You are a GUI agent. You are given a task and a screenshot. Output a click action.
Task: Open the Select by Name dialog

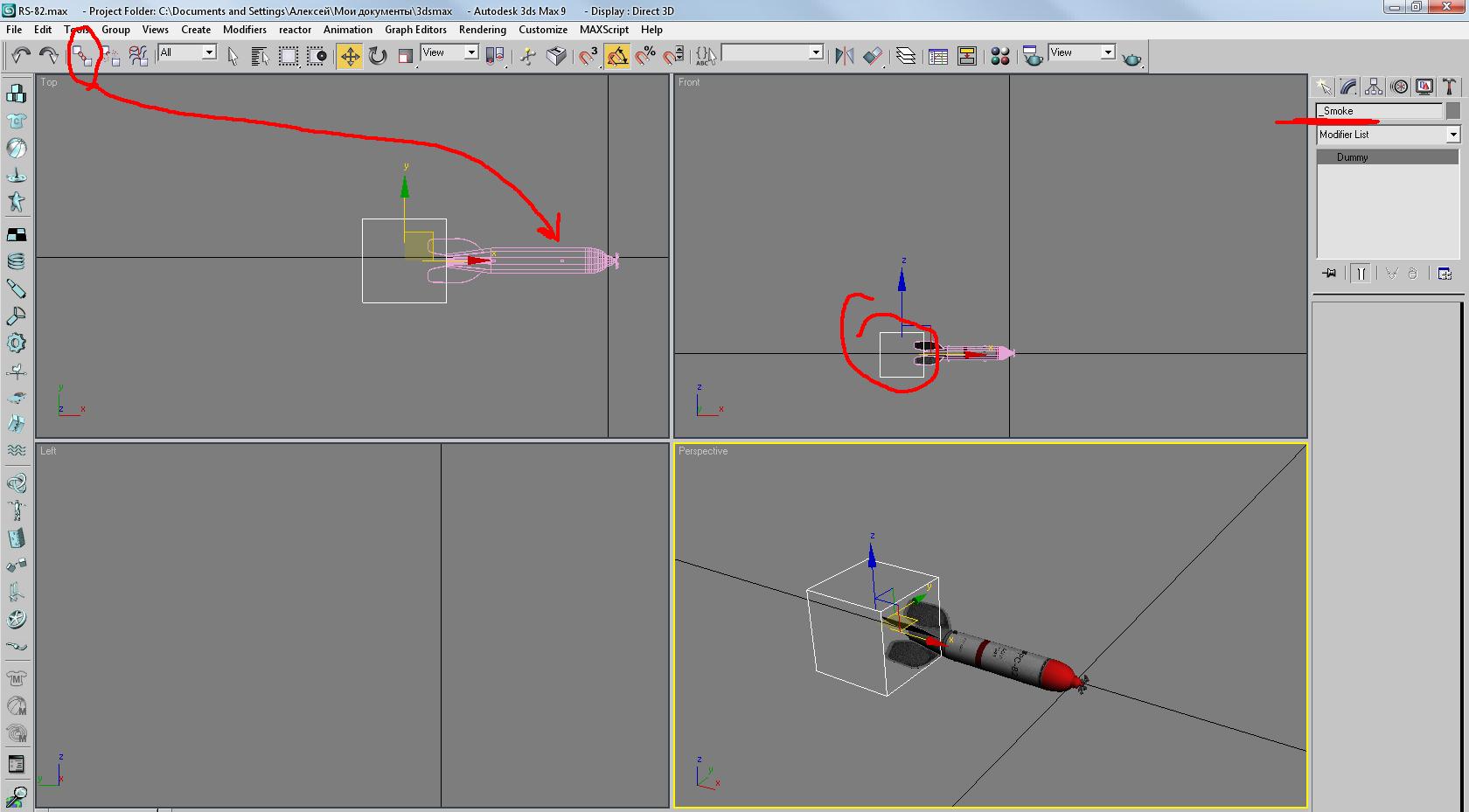(260, 56)
